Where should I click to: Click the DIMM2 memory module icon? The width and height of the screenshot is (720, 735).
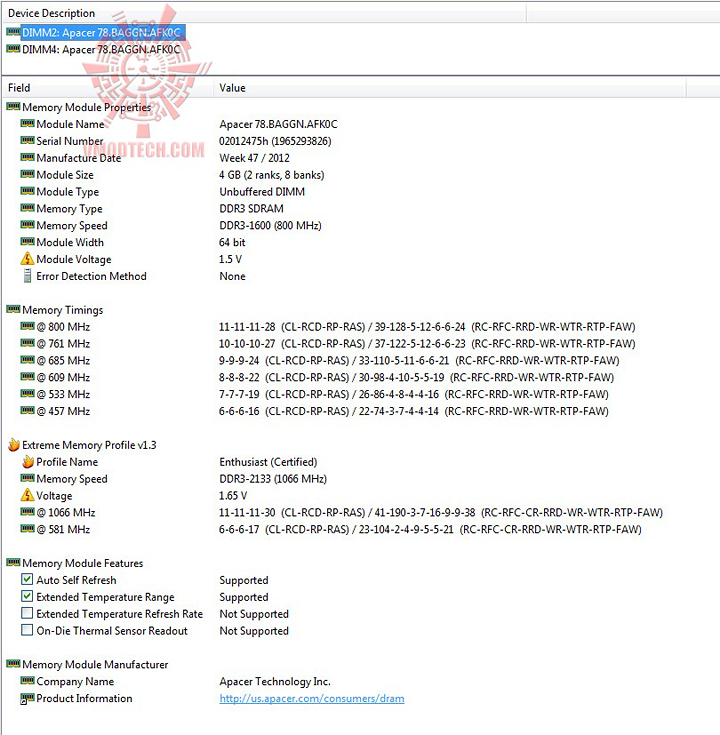[x=13, y=32]
